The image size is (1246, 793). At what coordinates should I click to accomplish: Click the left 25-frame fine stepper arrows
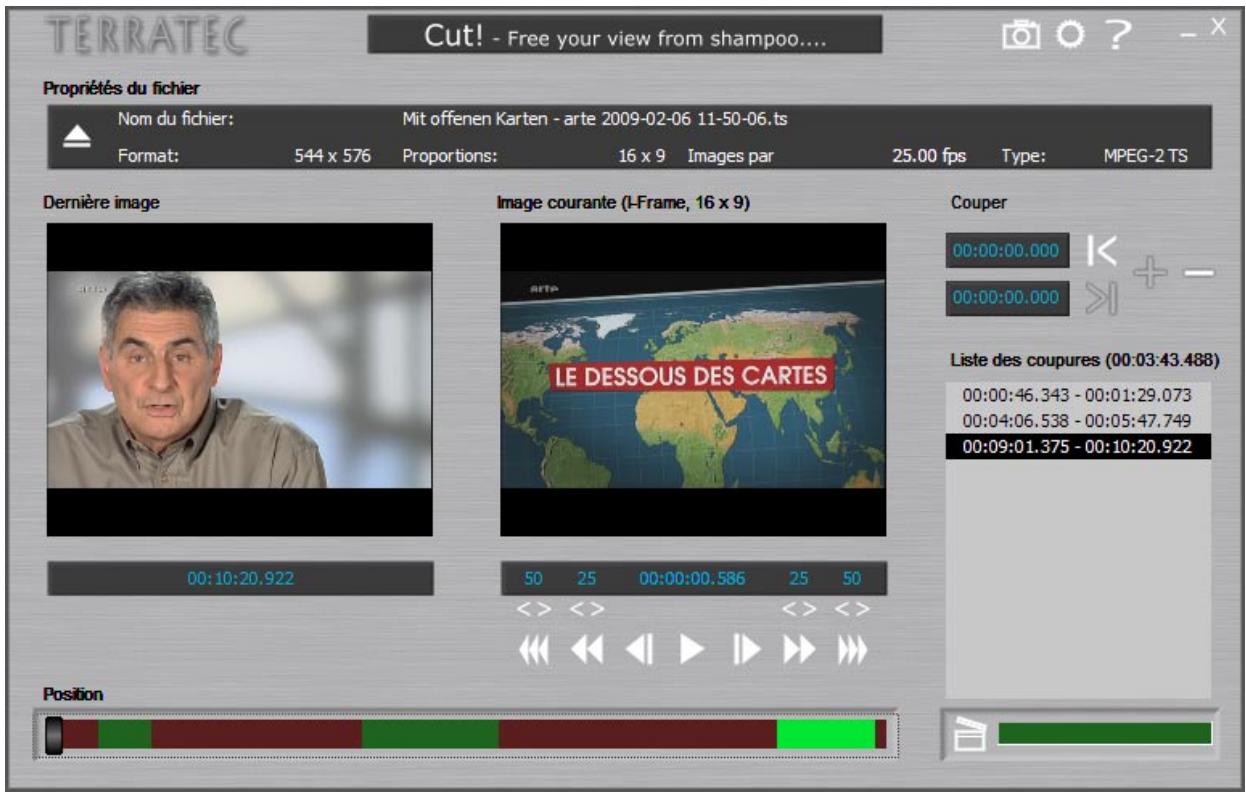[x=587, y=608]
